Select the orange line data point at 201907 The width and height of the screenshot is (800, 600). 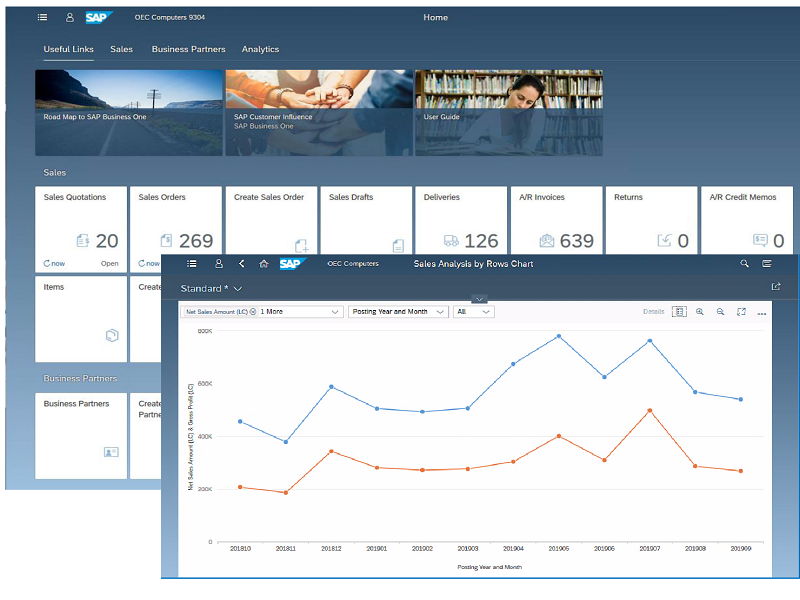click(x=649, y=410)
